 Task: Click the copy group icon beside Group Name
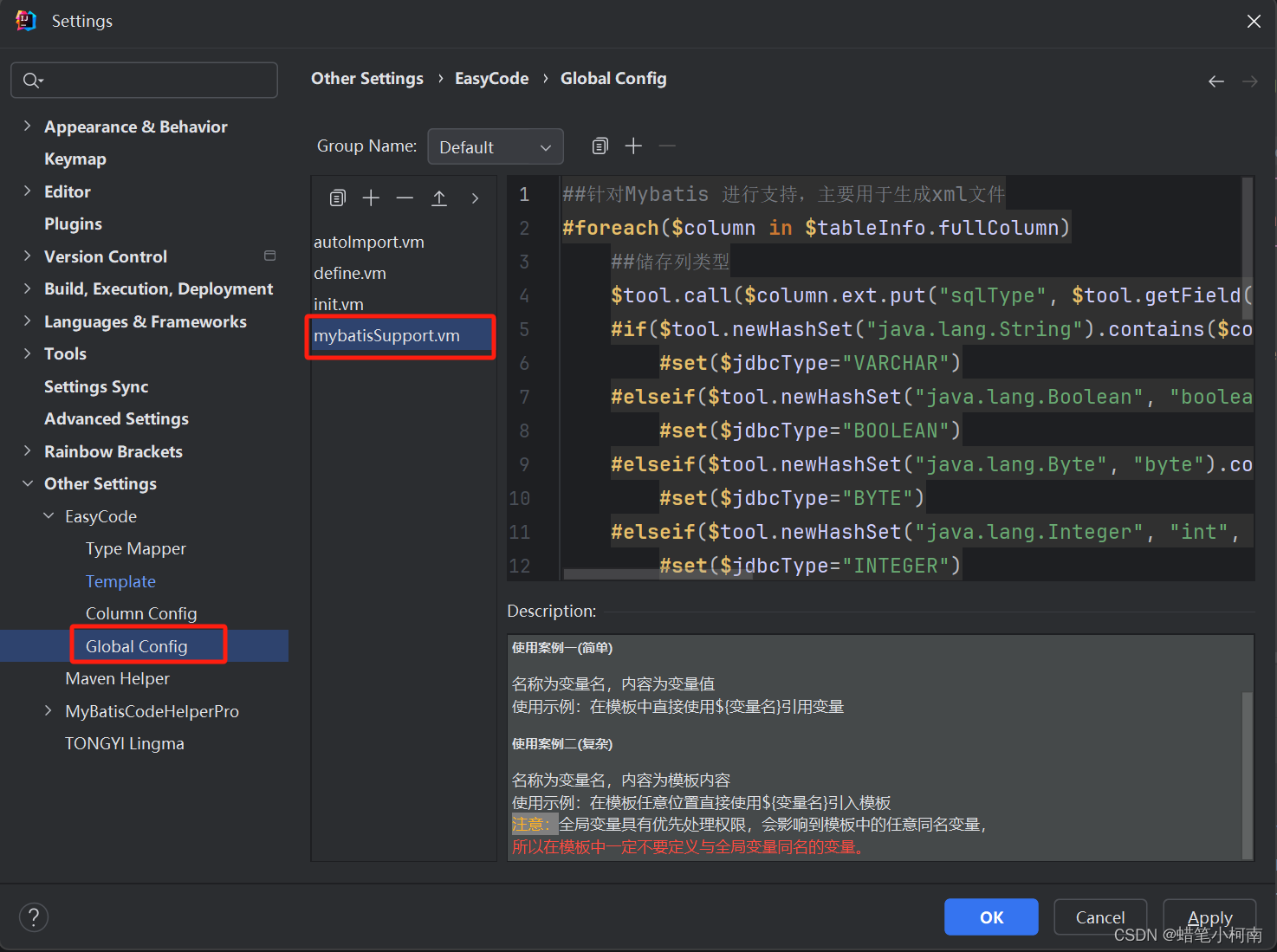(600, 146)
